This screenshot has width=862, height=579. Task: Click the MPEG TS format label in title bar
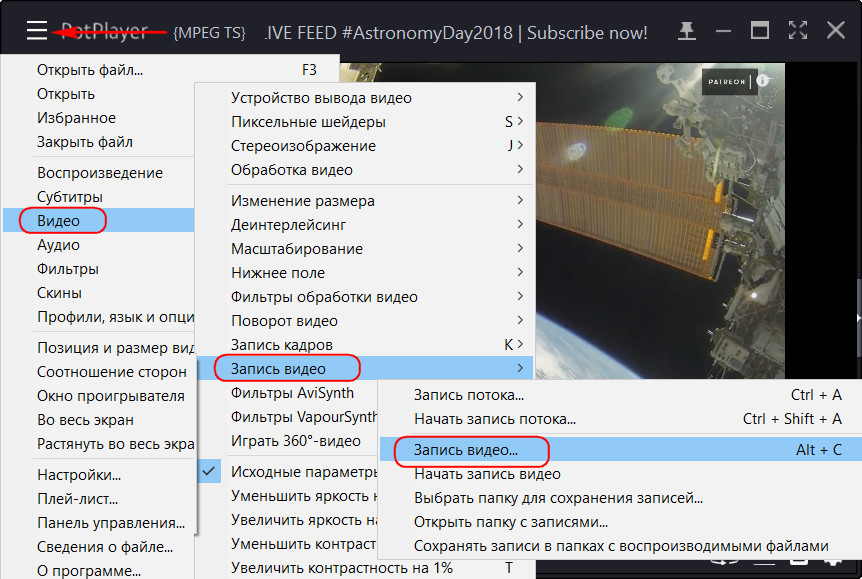tap(208, 33)
